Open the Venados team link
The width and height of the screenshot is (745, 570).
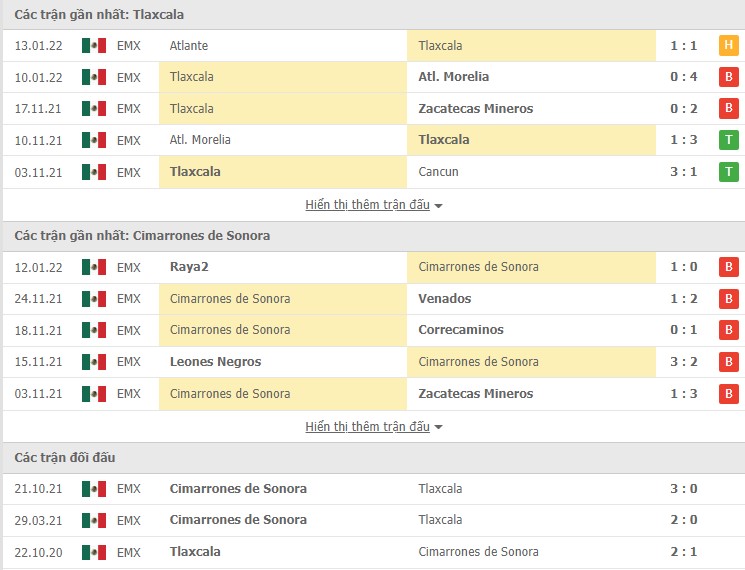(x=445, y=299)
